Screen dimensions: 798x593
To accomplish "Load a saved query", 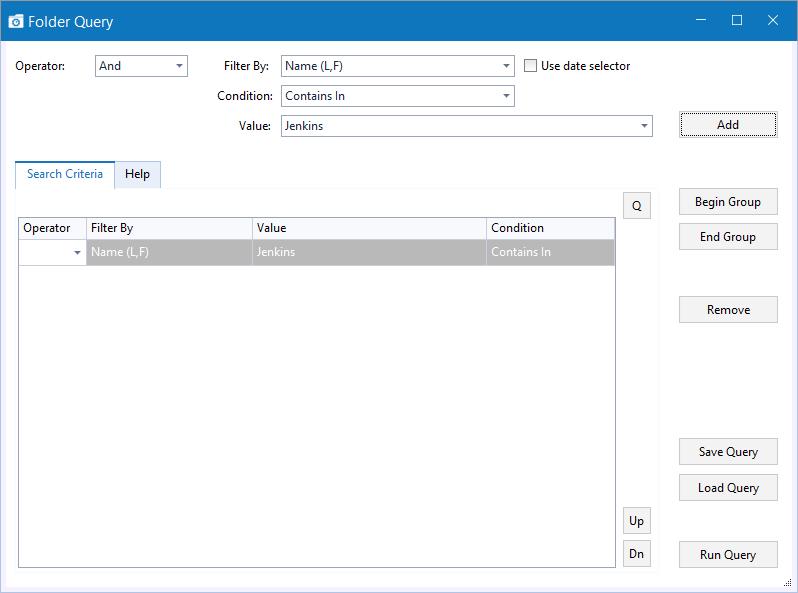I will tap(728, 488).
